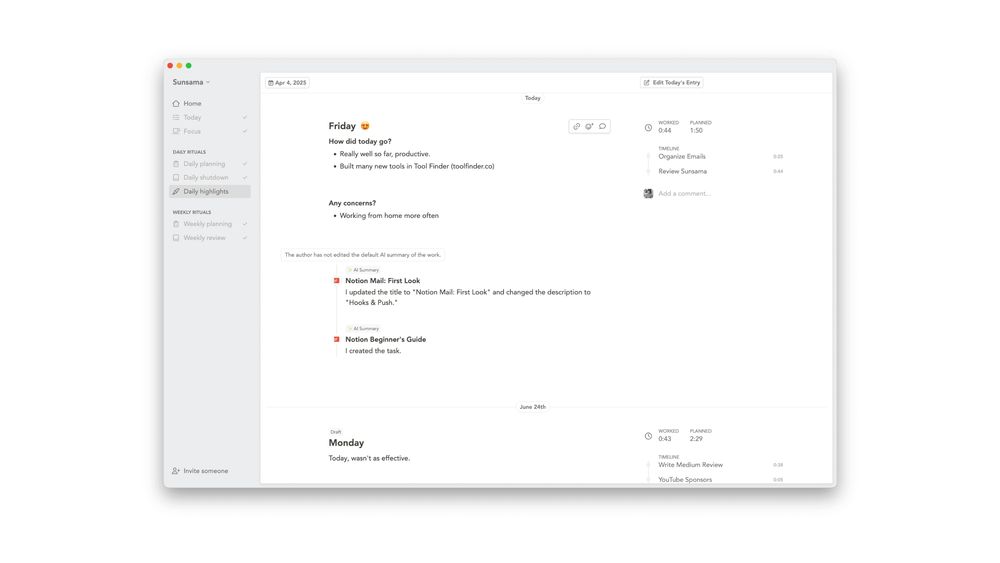Click the smiley emoji next to Friday
The image size is (1000, 563).
[x=365, y=126]
